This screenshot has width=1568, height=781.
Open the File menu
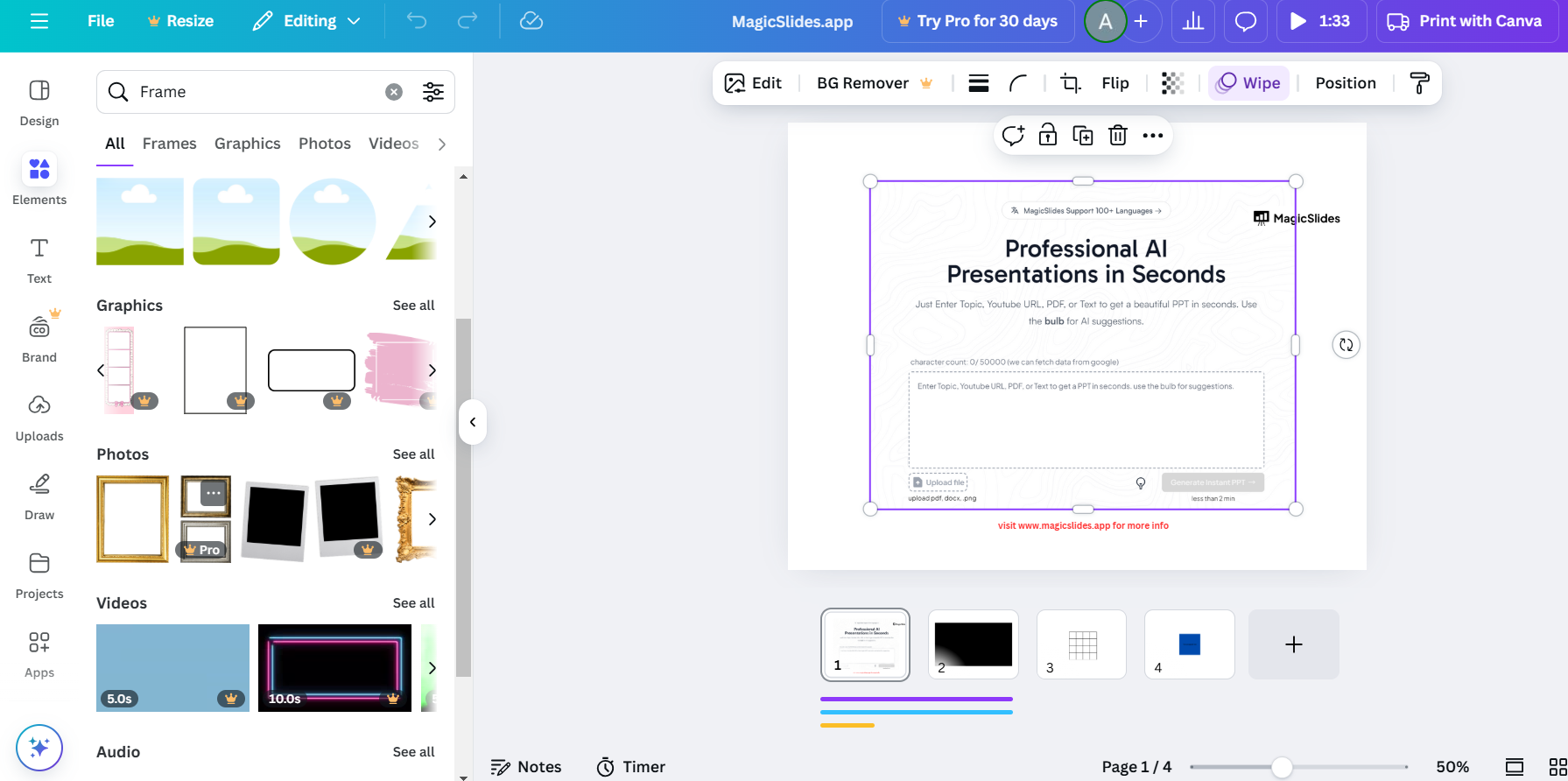(101, 21)
